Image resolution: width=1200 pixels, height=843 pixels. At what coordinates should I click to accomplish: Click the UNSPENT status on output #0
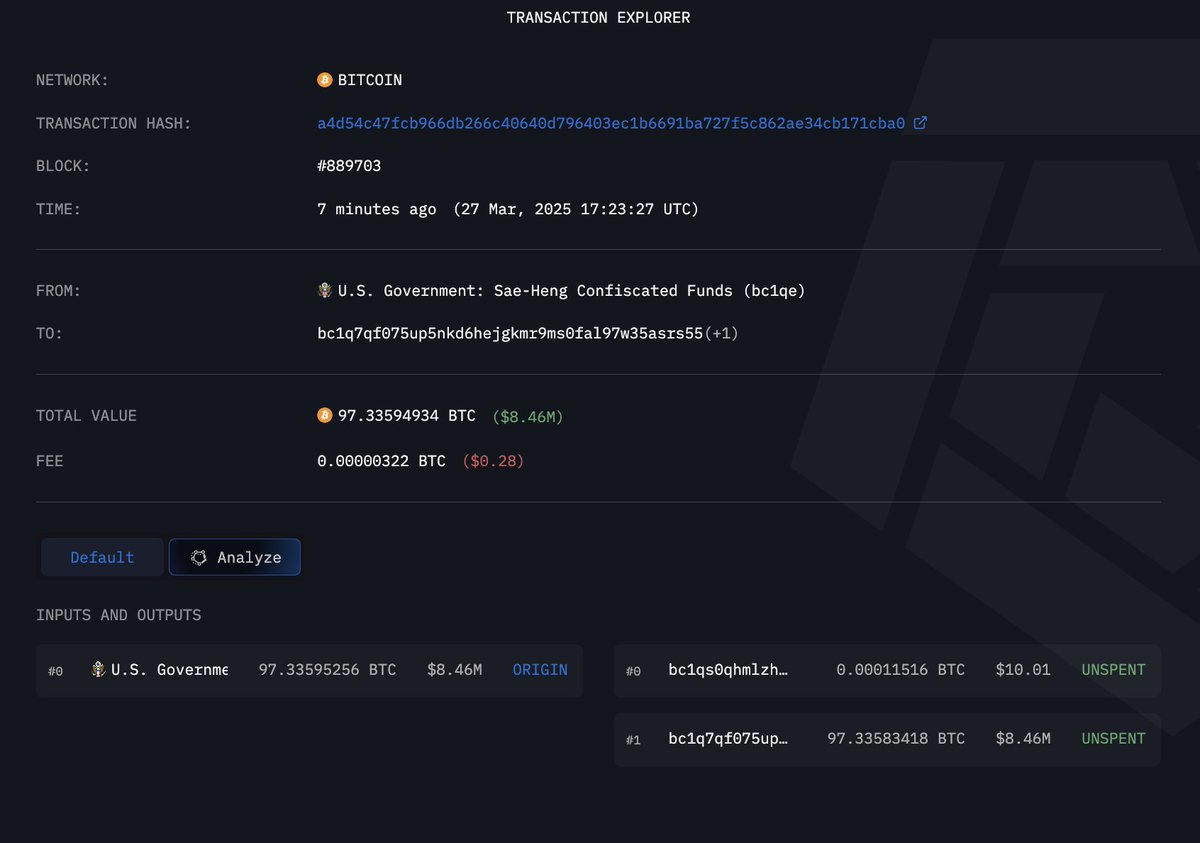click(1113, 670)
